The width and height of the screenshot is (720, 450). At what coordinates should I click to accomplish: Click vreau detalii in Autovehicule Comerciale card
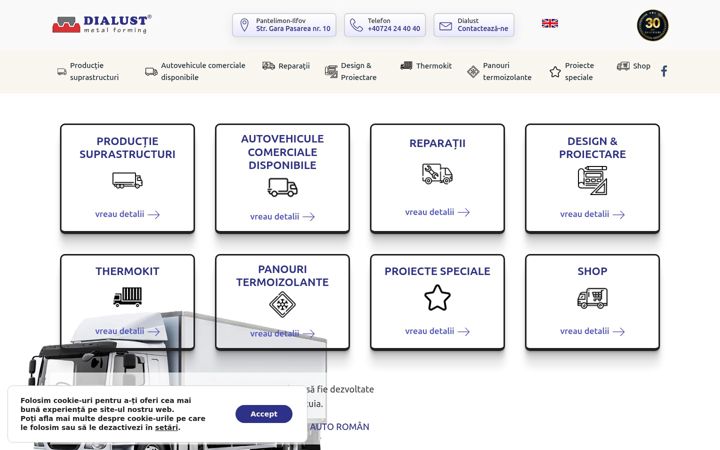coord(282,216)
